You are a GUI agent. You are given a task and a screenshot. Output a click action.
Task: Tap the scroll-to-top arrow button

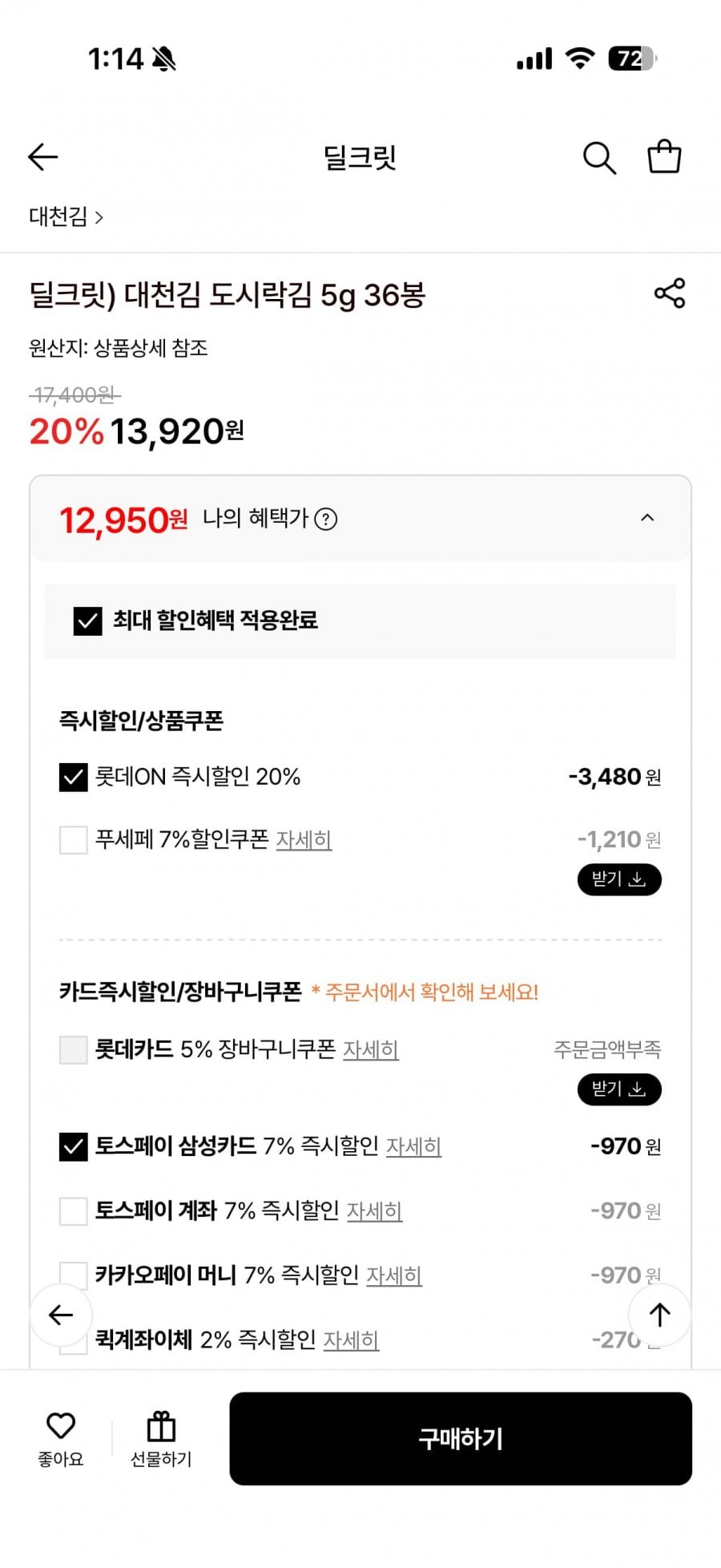click(659, 1315)
